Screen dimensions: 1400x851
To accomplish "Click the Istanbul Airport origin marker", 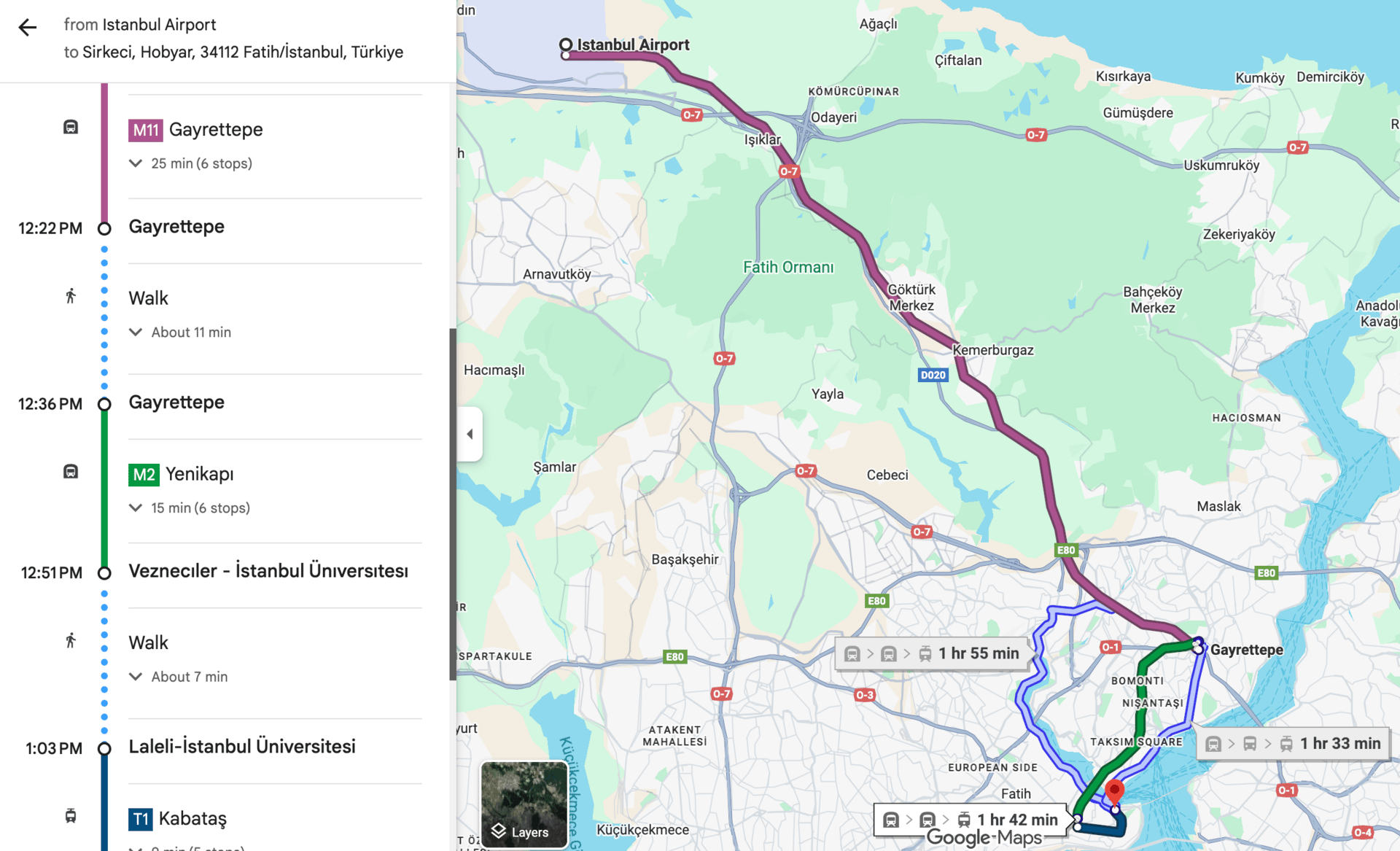I will pos(566,45).
